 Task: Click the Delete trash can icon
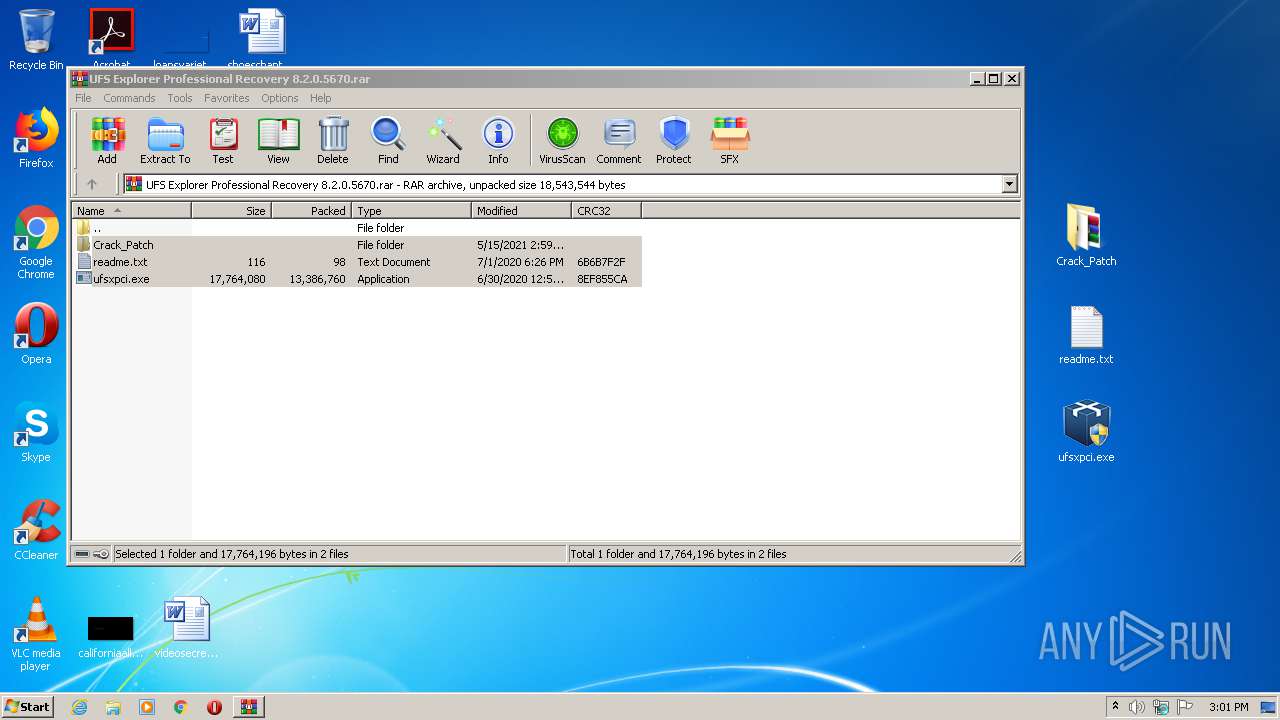(x=333, y=141)
